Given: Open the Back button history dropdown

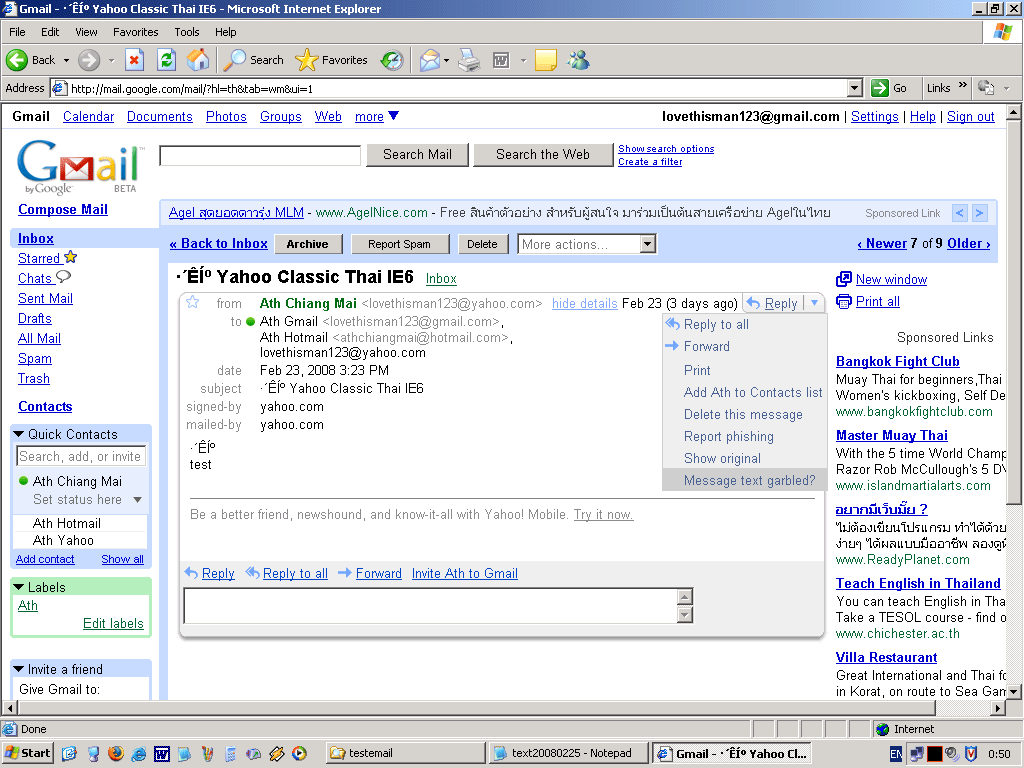Looking at the screenshot, I should point(66,60).
